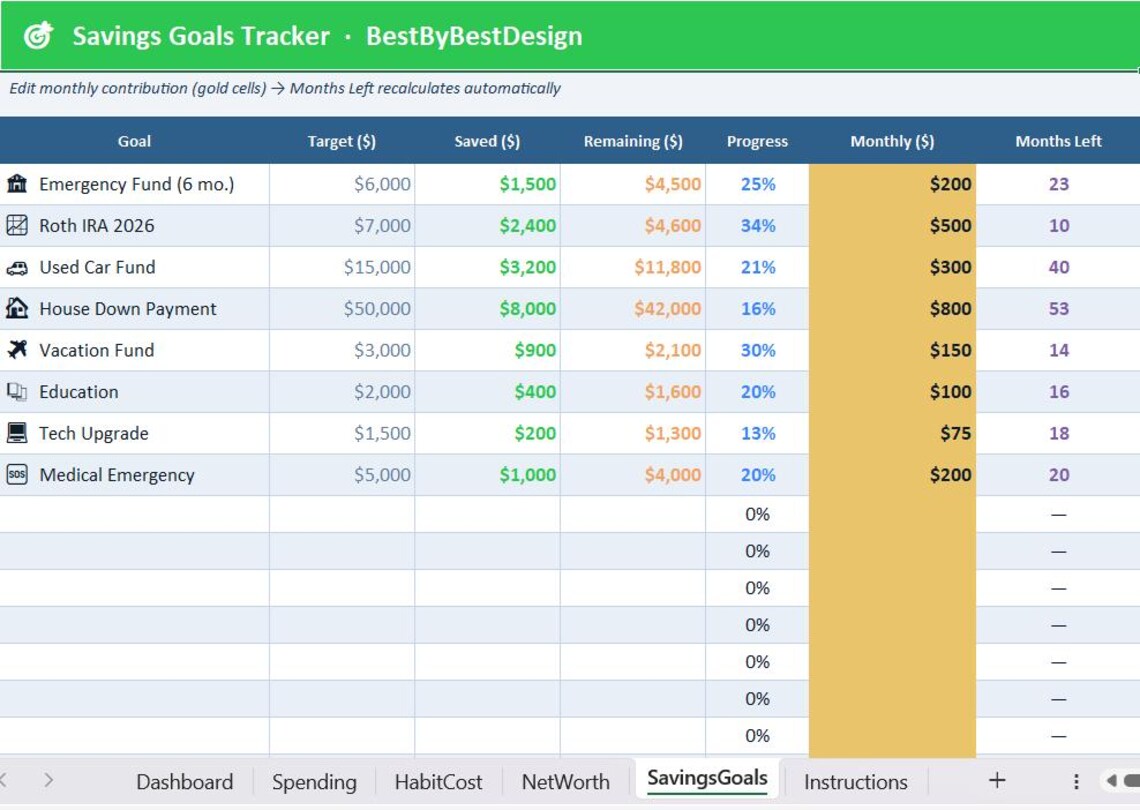Select the $100 monthly contribution cell

tap(892, 391)
